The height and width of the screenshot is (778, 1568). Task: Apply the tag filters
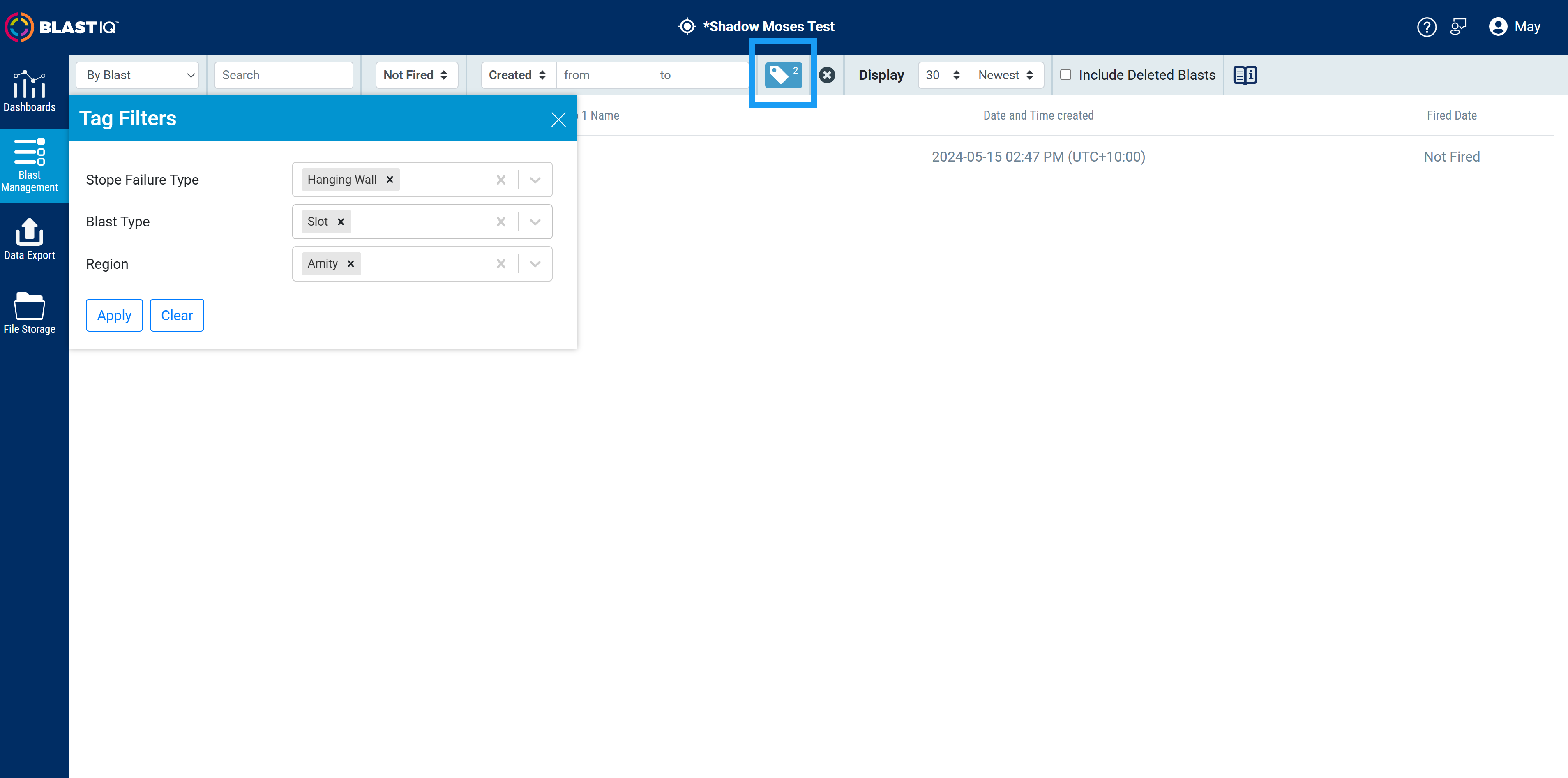point(114,315)
